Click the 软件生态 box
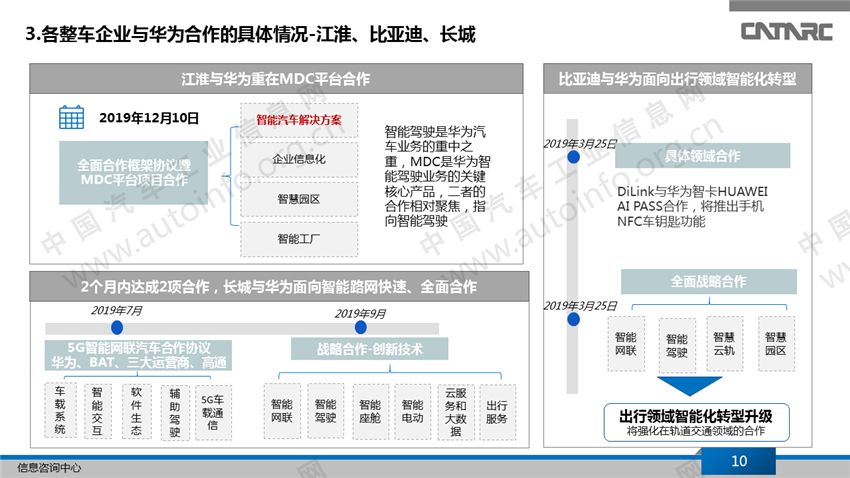This screenshot has width=850, height=478. pyautogui.click(x=137, y=411)
